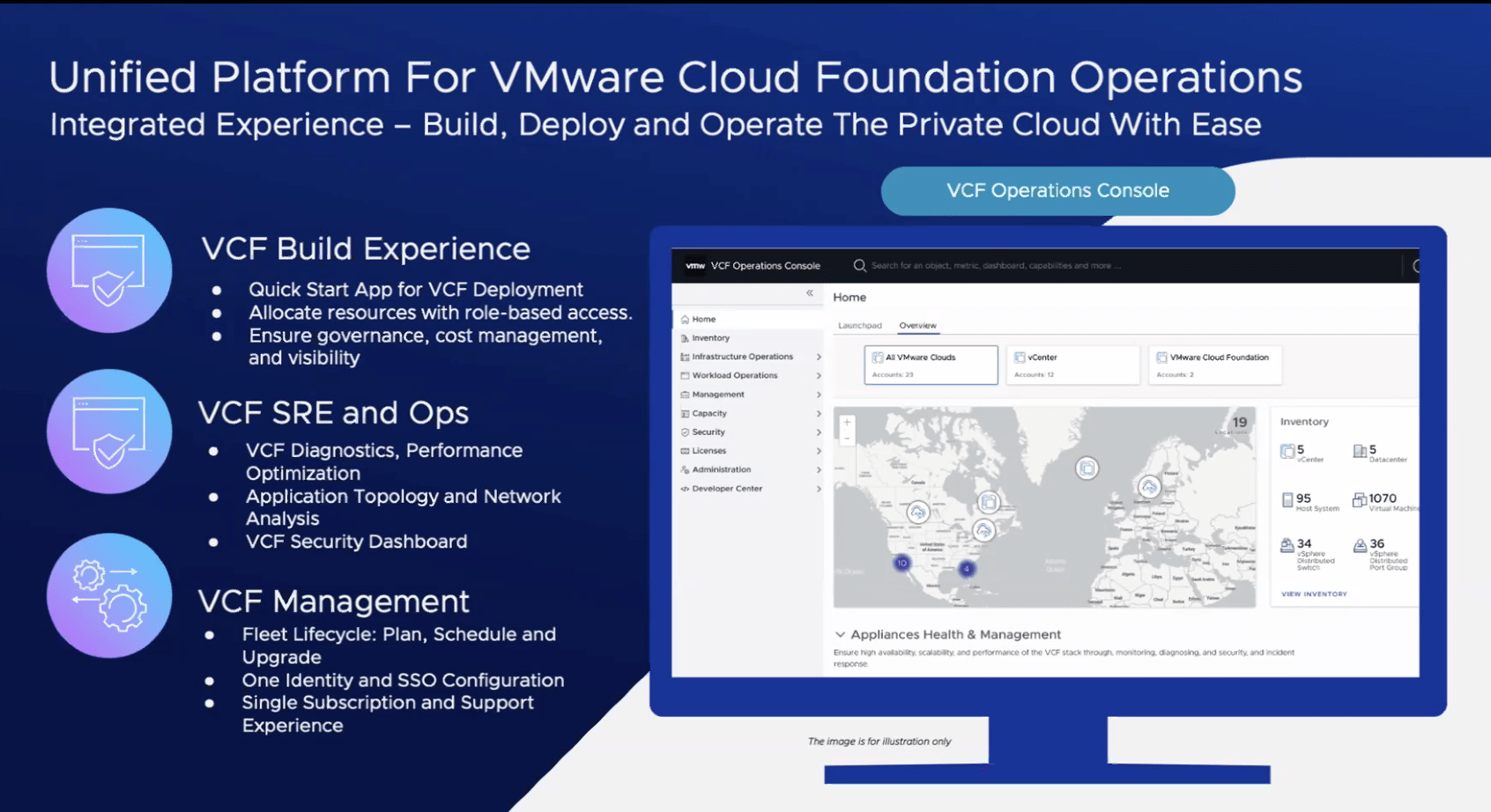Screen dimensions: 1491x812
Task: Click the VCF Operations Console header title
Action: click(765, 266)
